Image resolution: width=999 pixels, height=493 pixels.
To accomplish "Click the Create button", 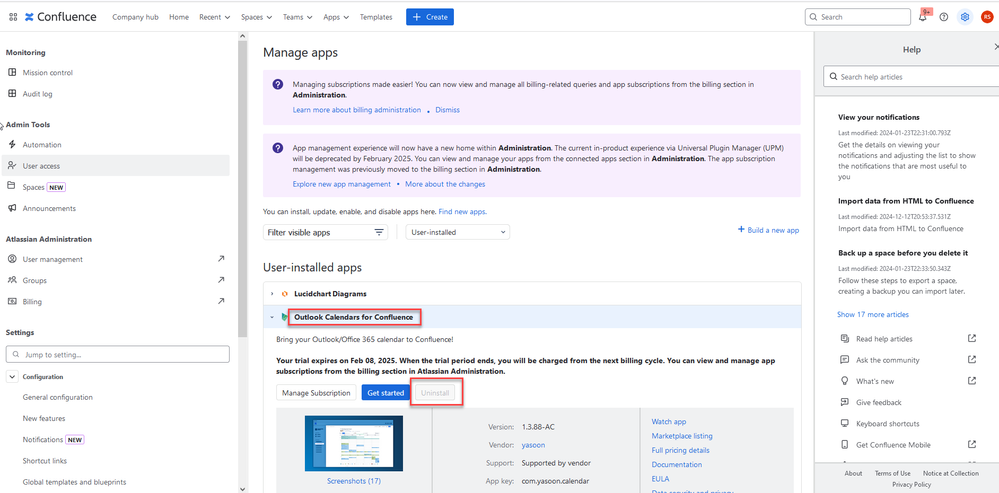I will (x=430, y=17).
